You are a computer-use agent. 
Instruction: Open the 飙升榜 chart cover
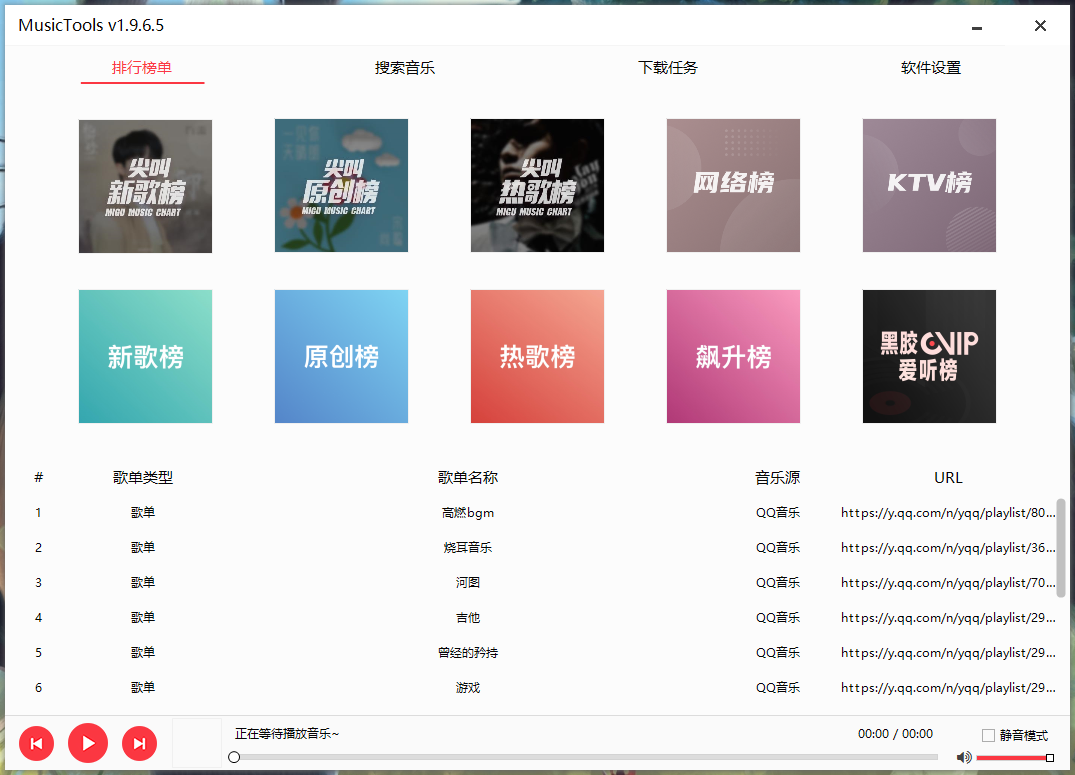[733, 356]
